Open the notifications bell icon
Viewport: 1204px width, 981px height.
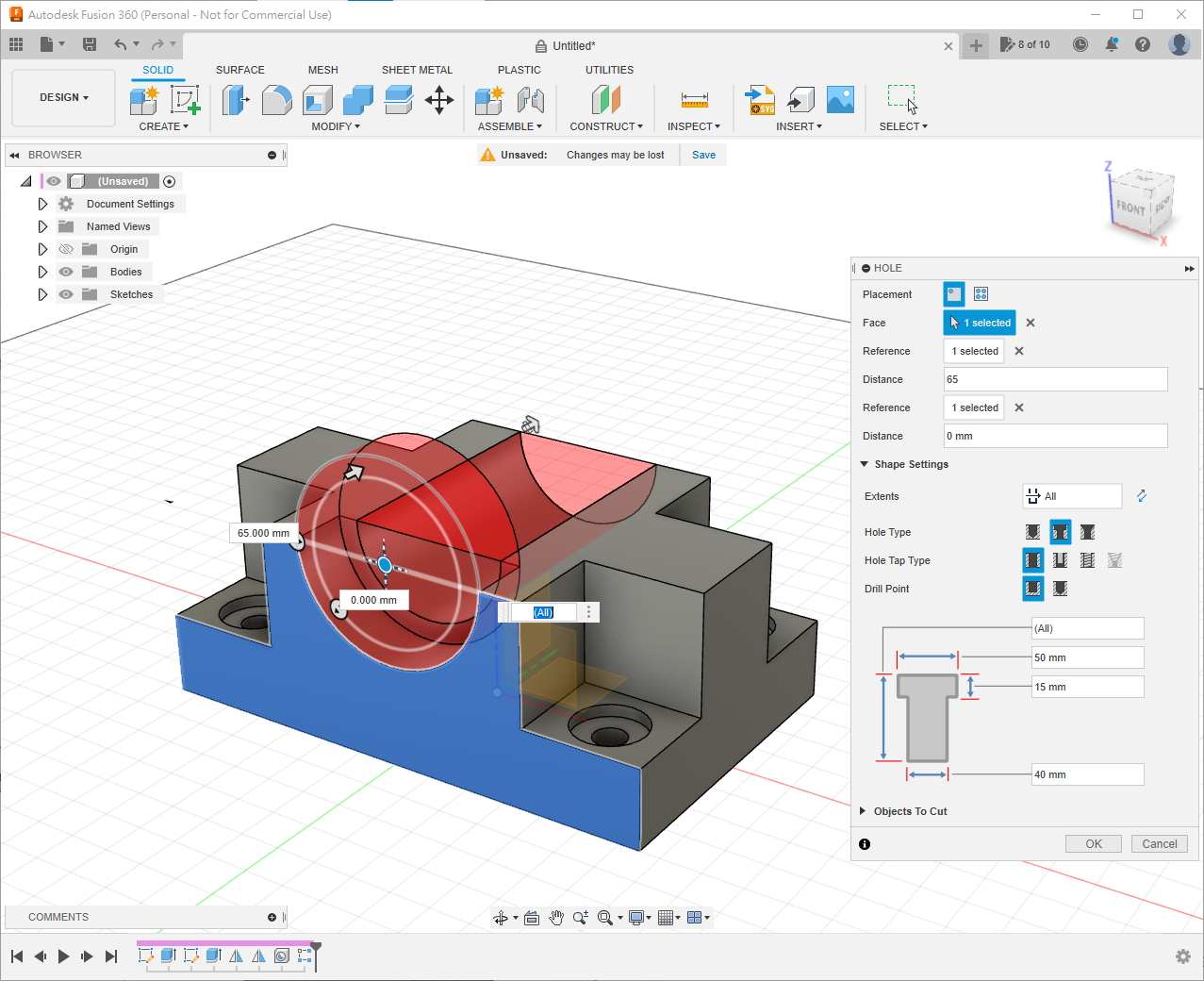pyautogui.click(x=1112, y=44)
